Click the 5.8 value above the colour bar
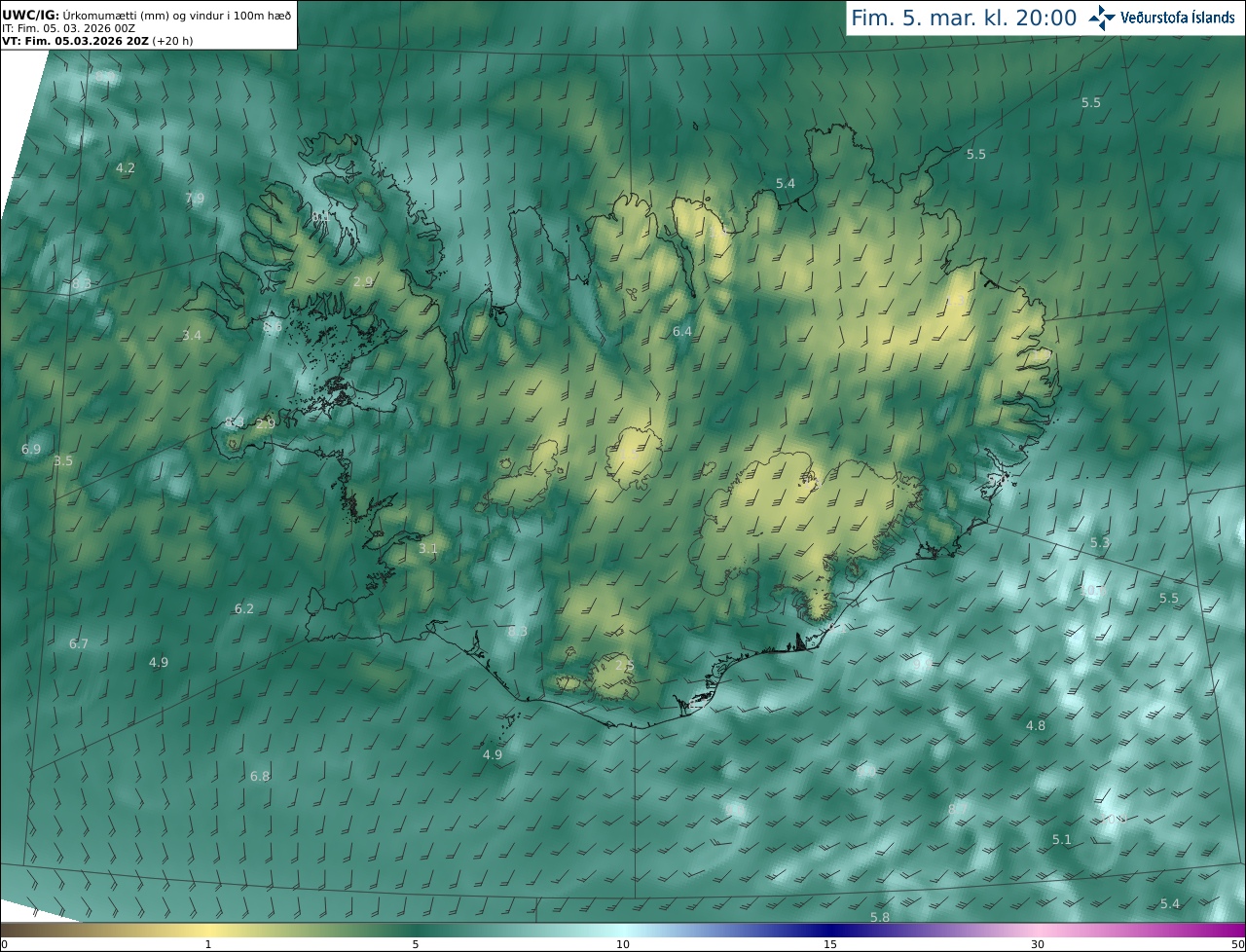The image size is (1246, 952). [880, 918]
